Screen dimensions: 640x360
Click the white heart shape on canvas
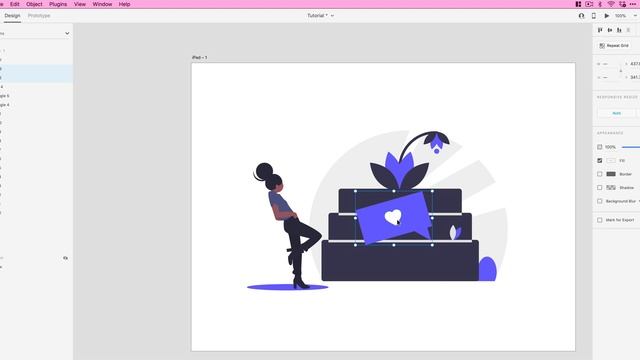tap(393, 217)
